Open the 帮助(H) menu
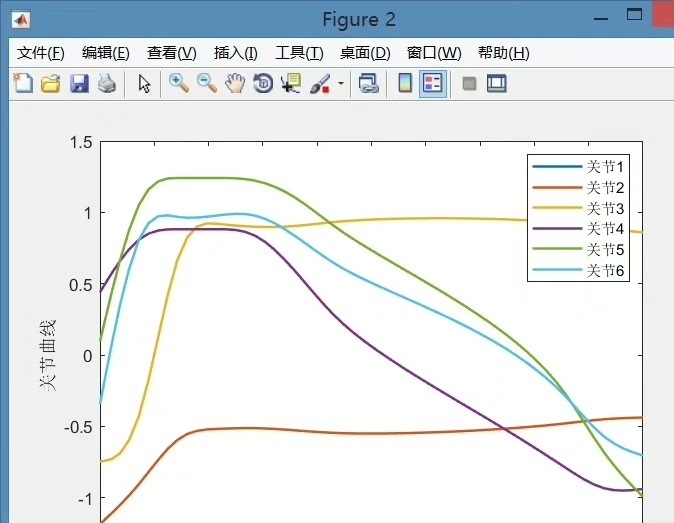This screenshot has width=674, height=523. 504,53
